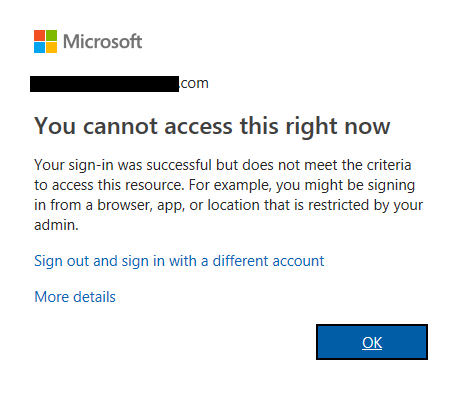This screenshot has height=413, width=472.
Task: Select the blue square in the logo
Action: [x=39, y=48]
